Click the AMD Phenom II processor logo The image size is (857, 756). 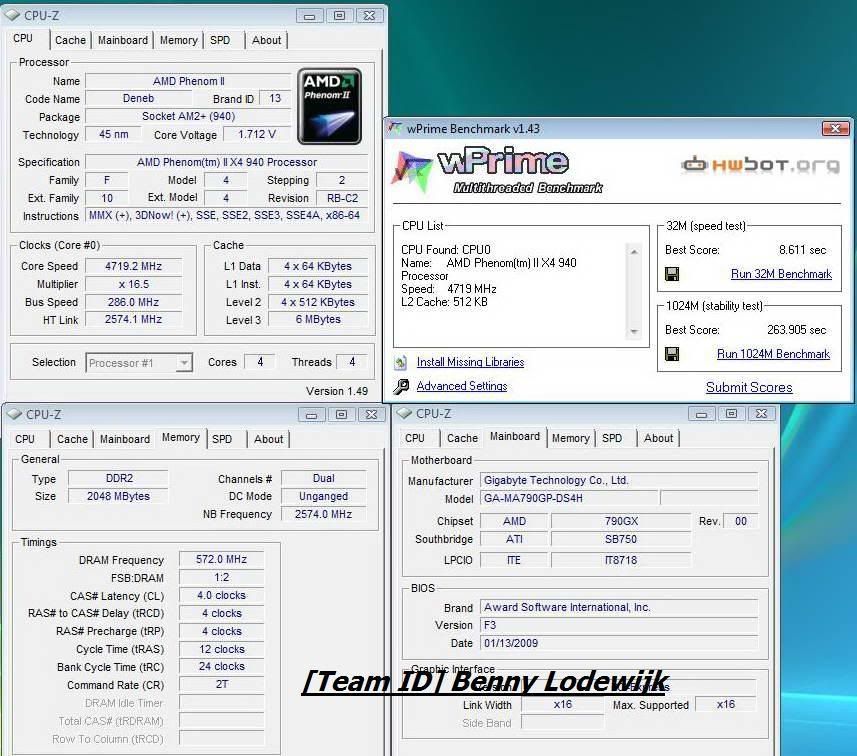click(329, 105)
